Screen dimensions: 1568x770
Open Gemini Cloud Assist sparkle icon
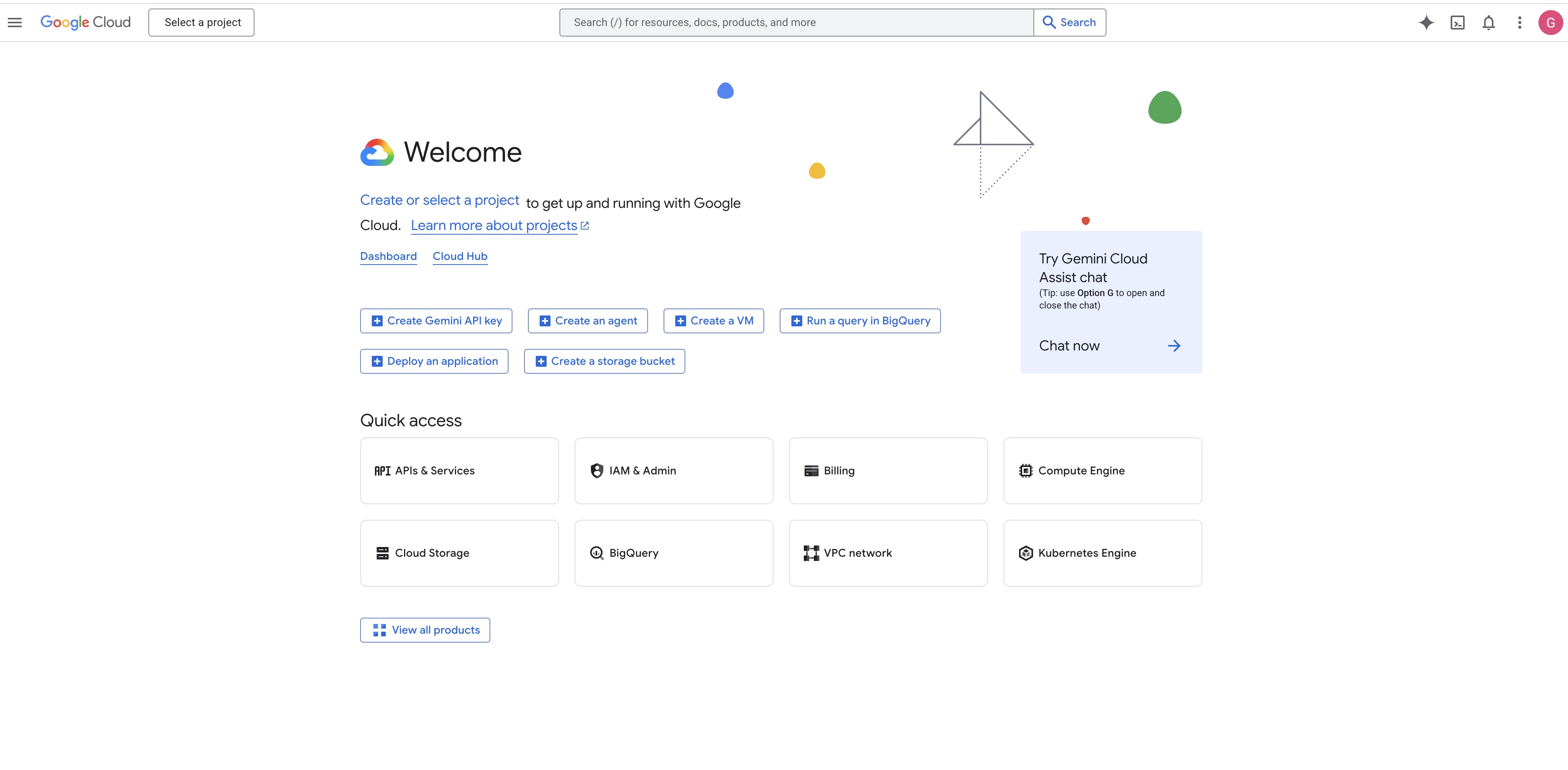click(x=1426, y=23)
